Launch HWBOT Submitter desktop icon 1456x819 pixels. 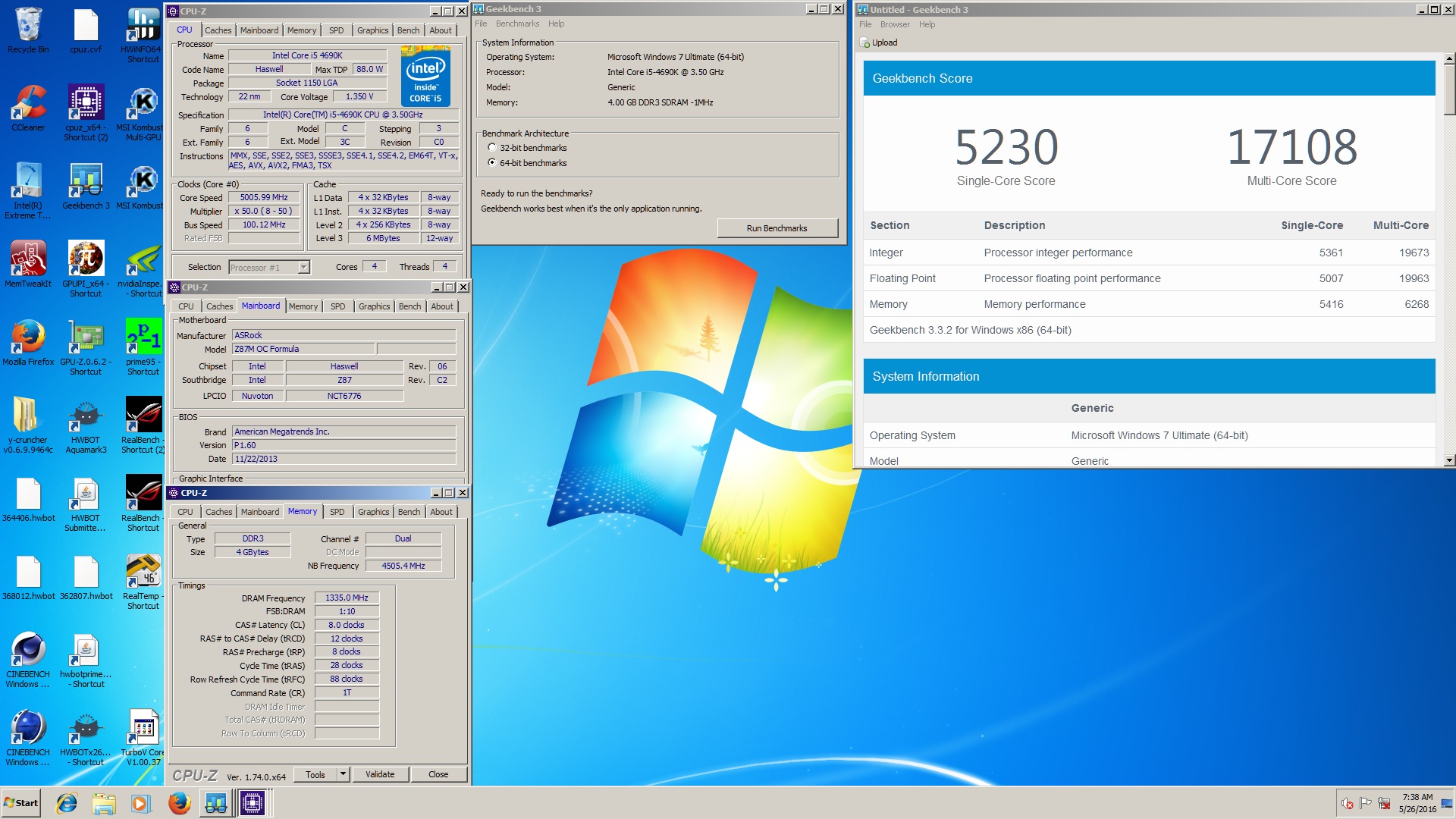pyautogui.click(x=86, y=504)
